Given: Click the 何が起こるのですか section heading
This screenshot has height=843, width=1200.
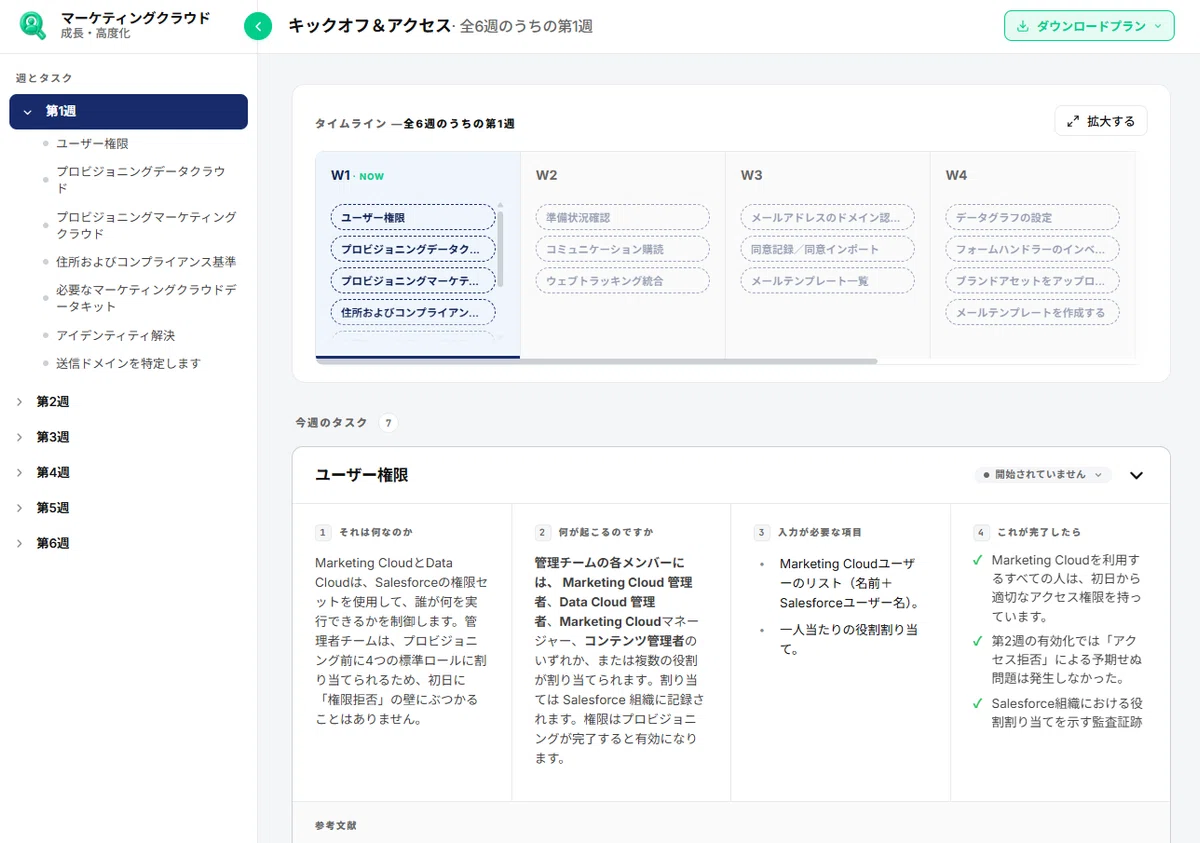Looking at the screenshot, I should click(606, 532).
